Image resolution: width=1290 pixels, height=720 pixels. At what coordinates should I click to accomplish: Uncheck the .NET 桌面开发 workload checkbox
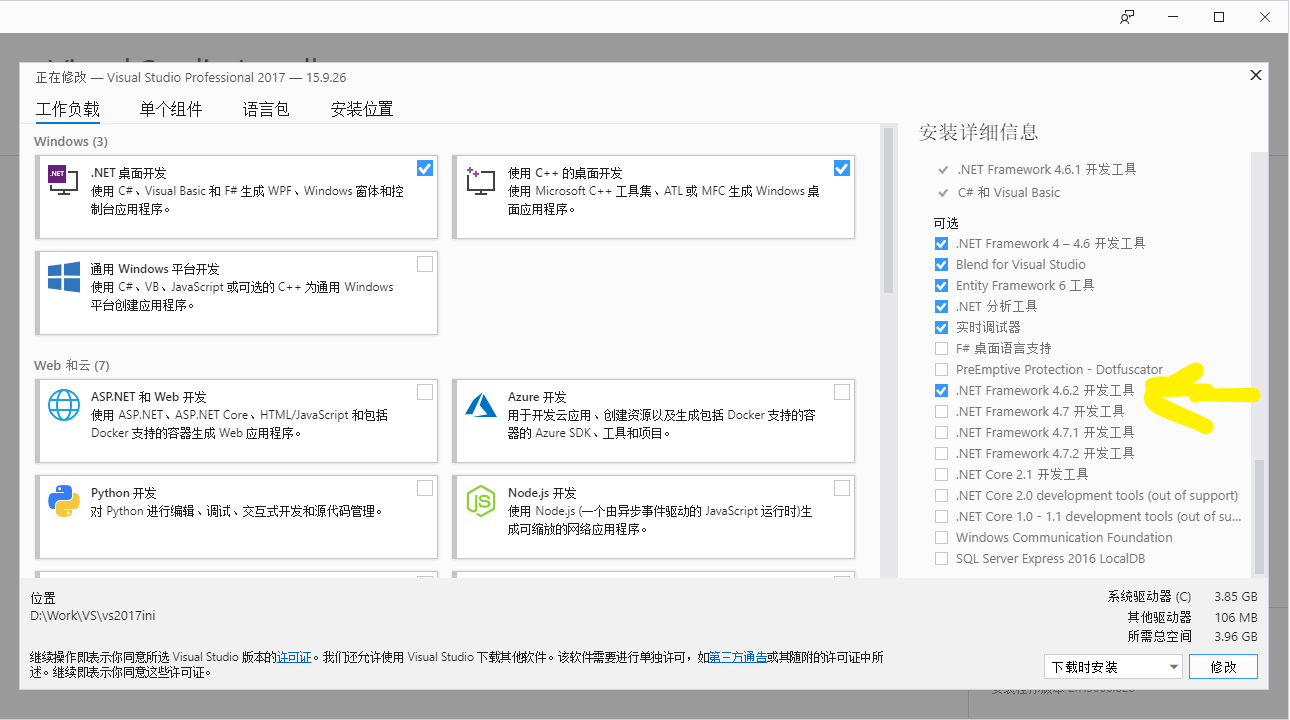click(425, 168)
